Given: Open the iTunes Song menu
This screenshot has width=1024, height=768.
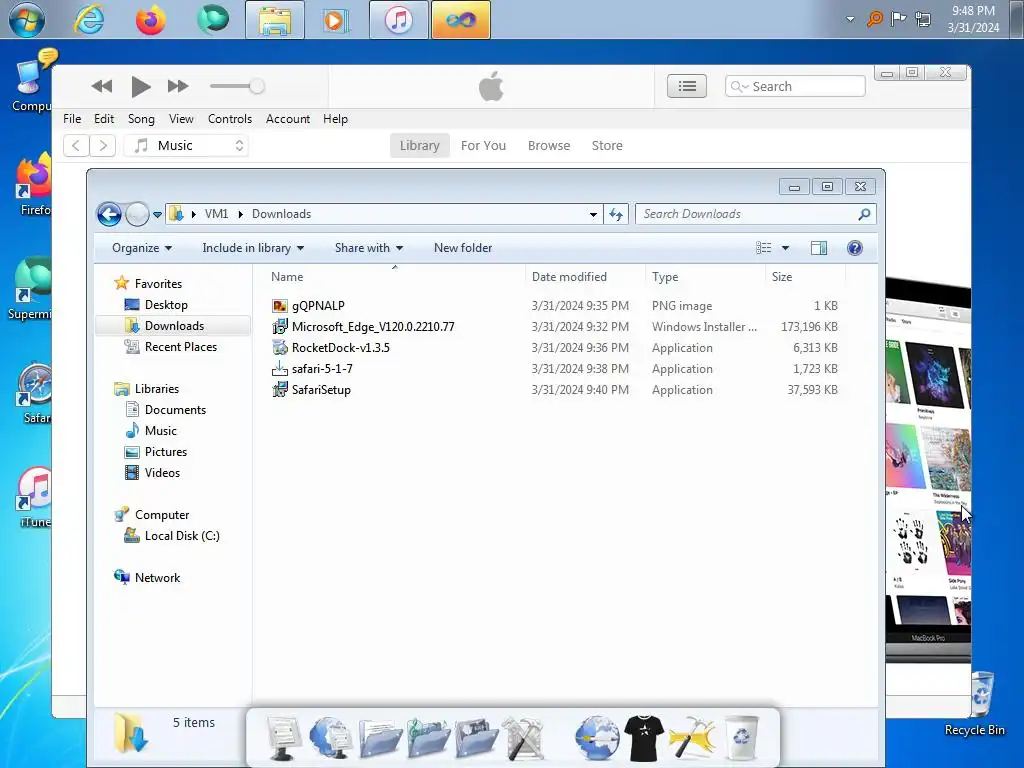Looking at the screenshot, I should [x=141, y=119].
